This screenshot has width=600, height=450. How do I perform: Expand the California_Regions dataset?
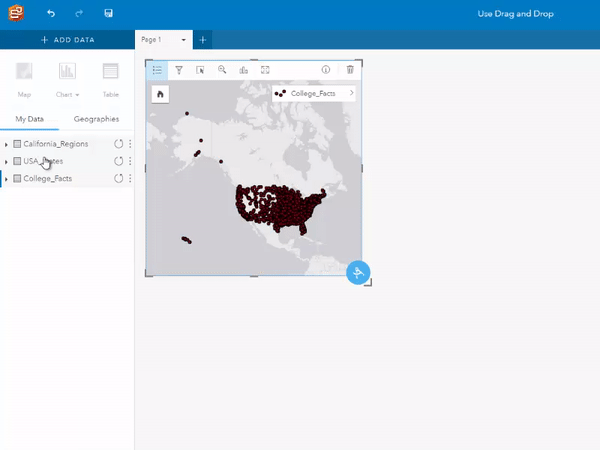click(x=6, y=144)
